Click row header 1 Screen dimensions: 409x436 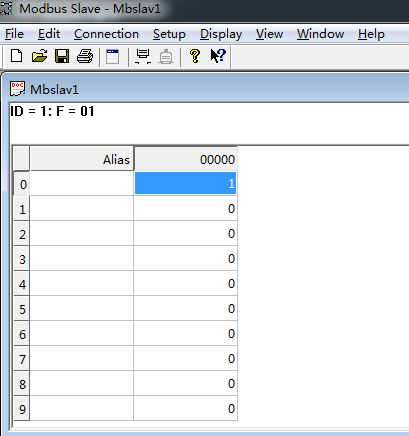point(22,209)
